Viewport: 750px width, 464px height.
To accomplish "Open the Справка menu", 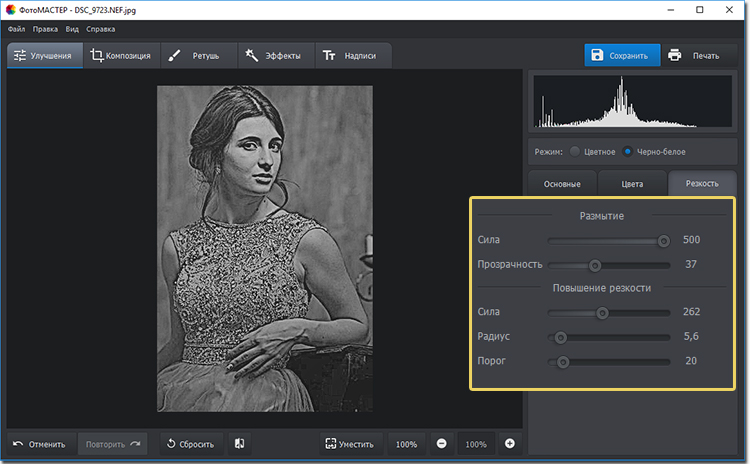I will [101, 29].
